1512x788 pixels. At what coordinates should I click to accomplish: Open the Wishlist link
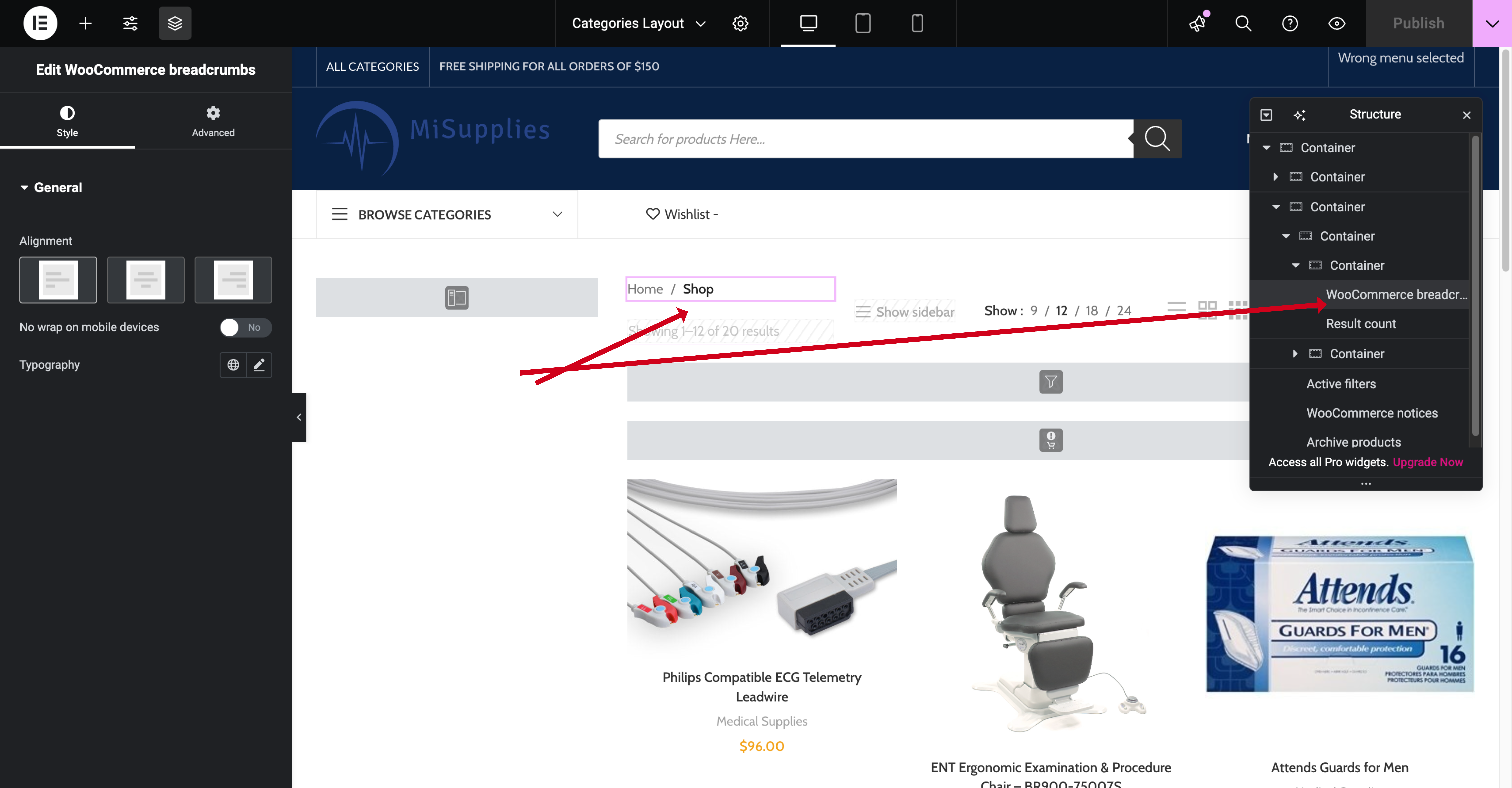coord(682,214)
